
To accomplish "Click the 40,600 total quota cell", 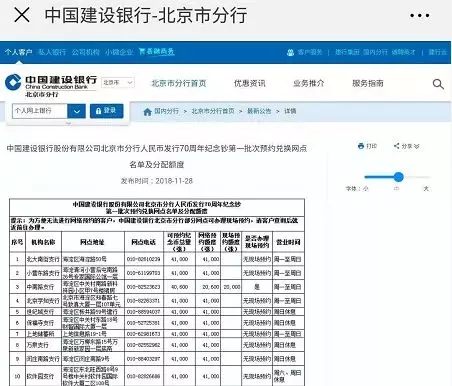I will (179, 287).
